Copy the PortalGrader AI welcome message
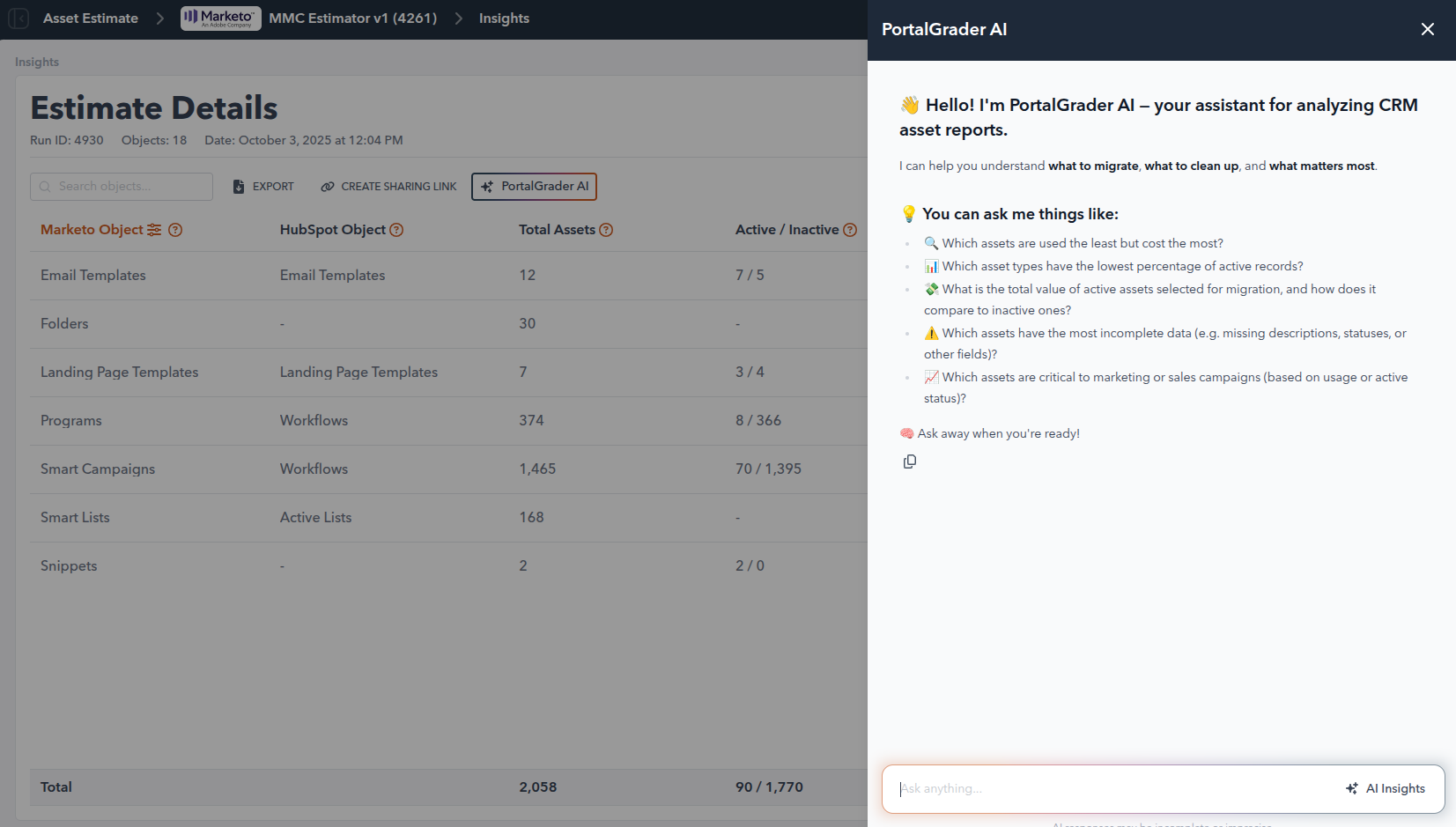This screenshot has width=1456, height=827. 910,461
